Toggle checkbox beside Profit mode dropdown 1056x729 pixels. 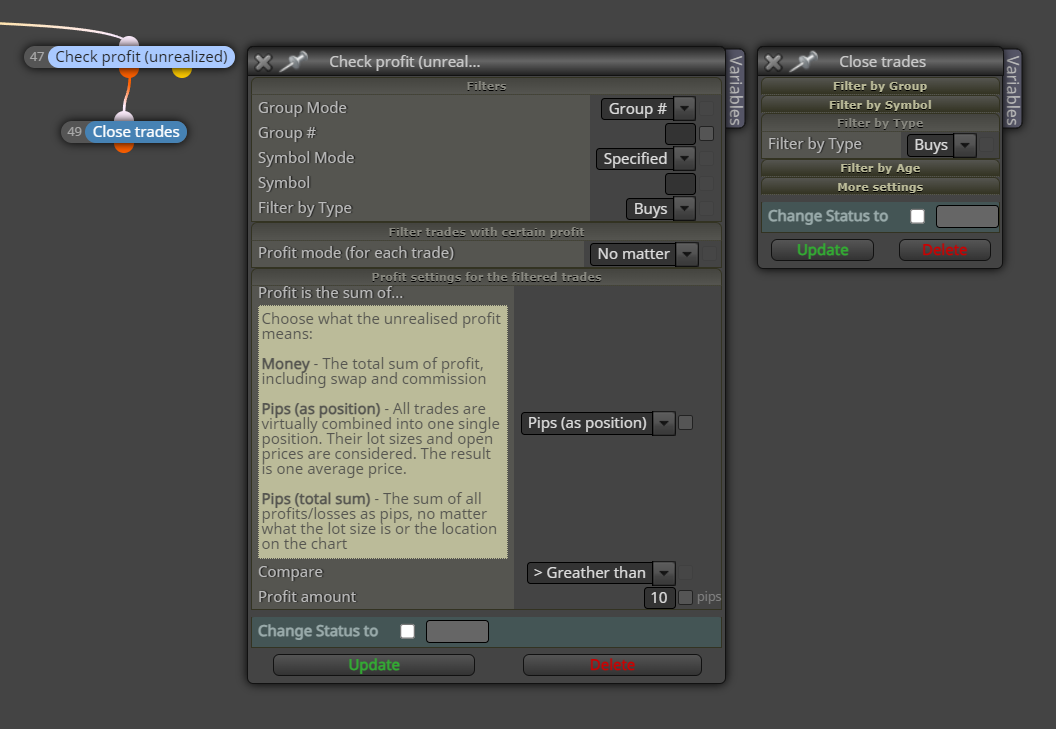709,254
